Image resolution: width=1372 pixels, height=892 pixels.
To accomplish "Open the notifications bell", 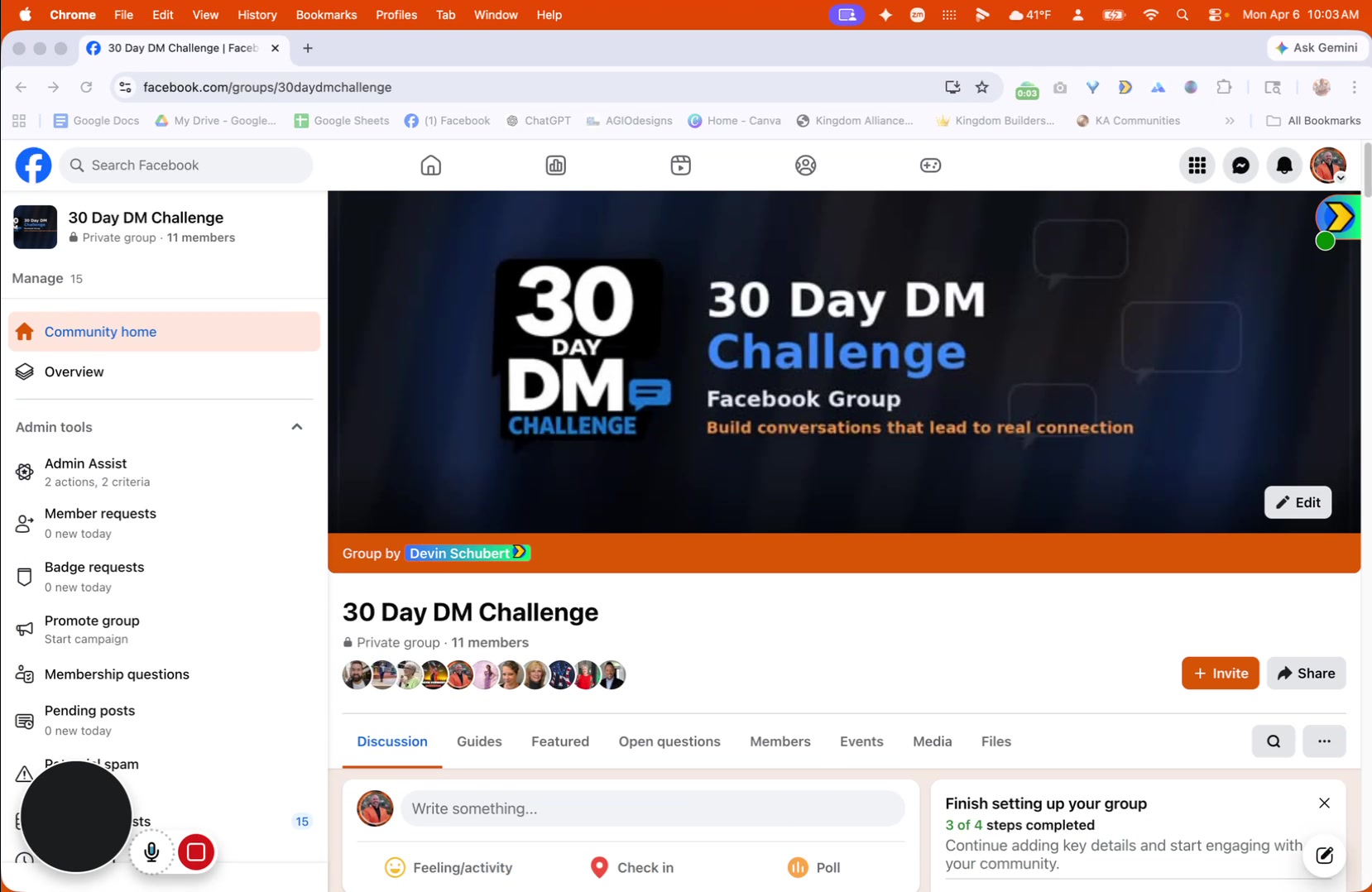I will 1285,165.
